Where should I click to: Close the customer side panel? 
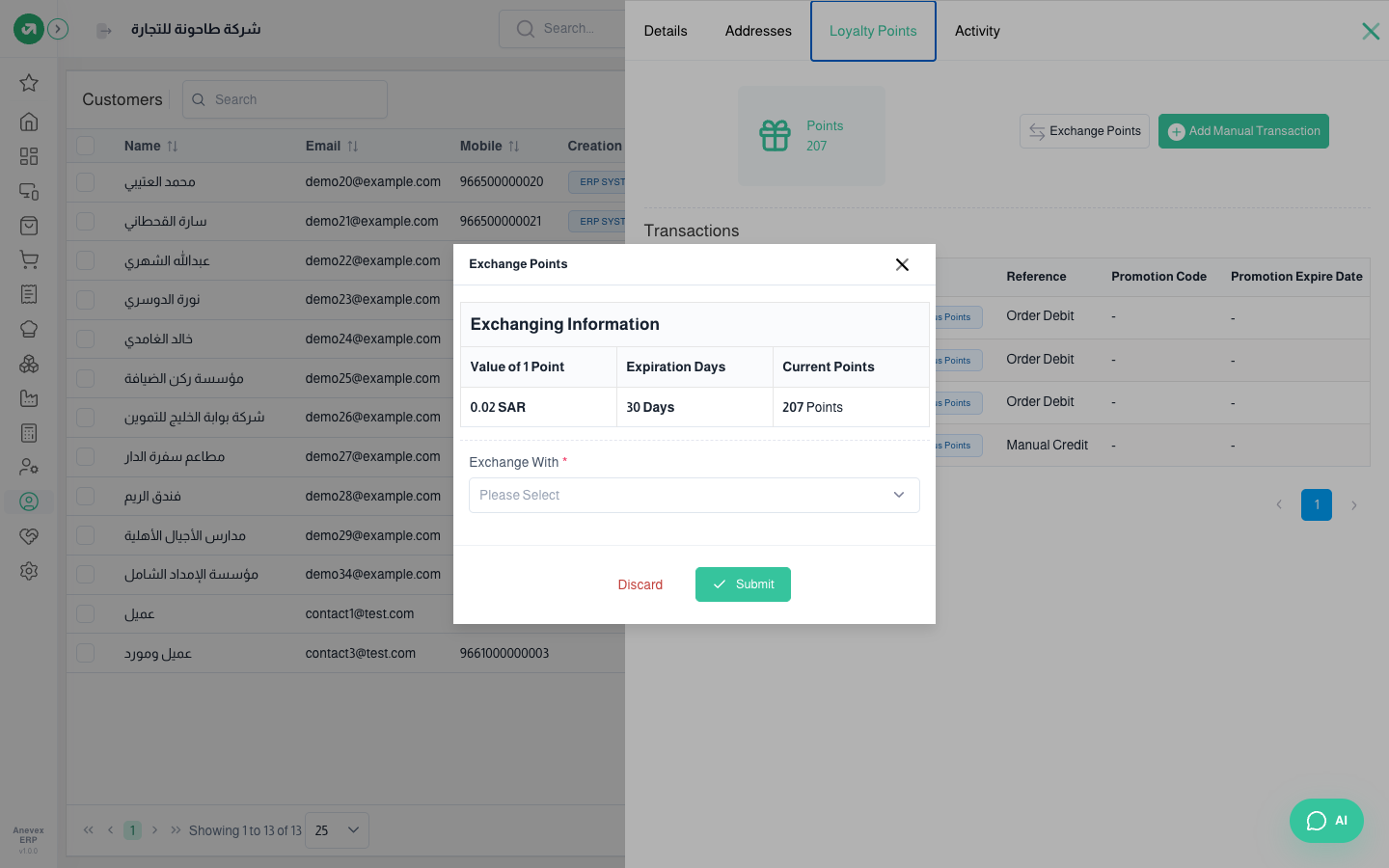1371,31
